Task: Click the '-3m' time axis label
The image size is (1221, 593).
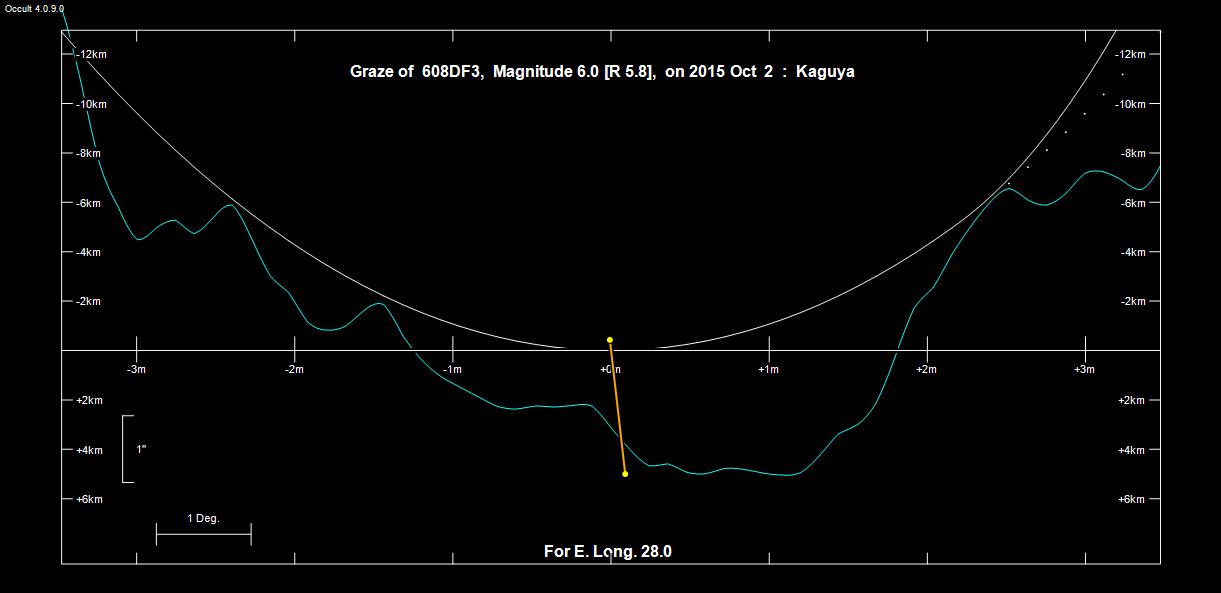Action: tap(137, 370)
